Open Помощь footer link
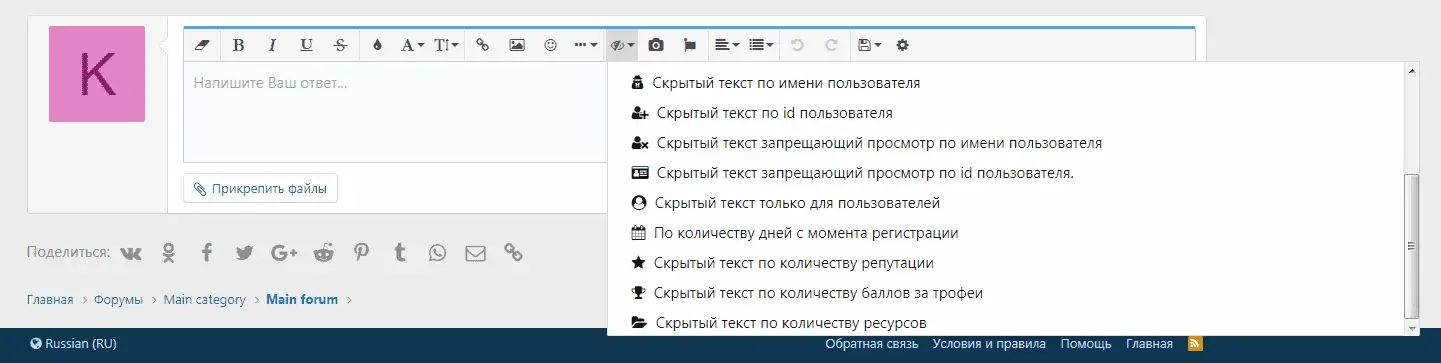Screen dimensions: 1441x363 [x=1086, y=344]
